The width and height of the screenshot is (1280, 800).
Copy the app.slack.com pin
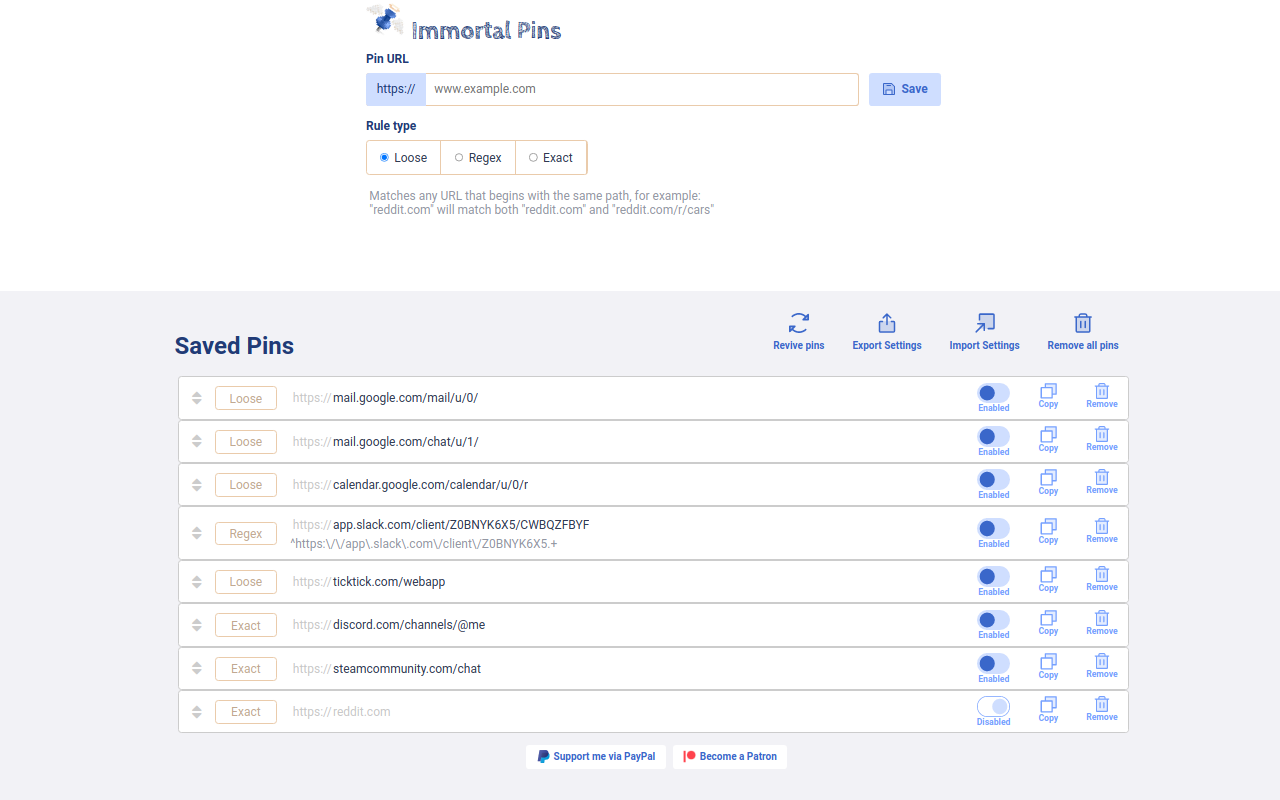(1048, 532)
